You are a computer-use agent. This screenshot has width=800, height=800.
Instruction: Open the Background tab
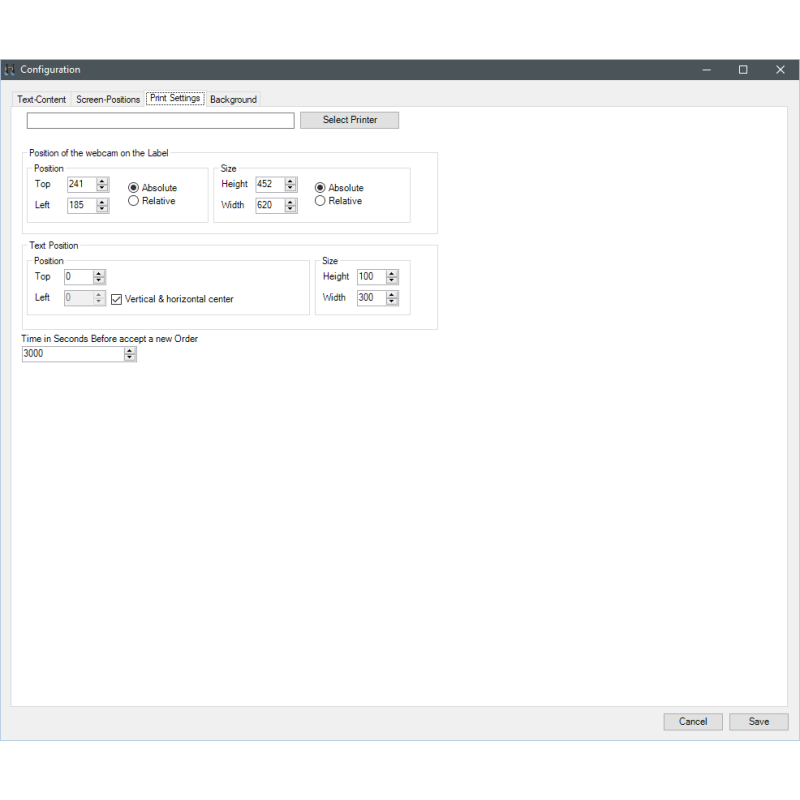pyautogui.click(x=233, y=100)
